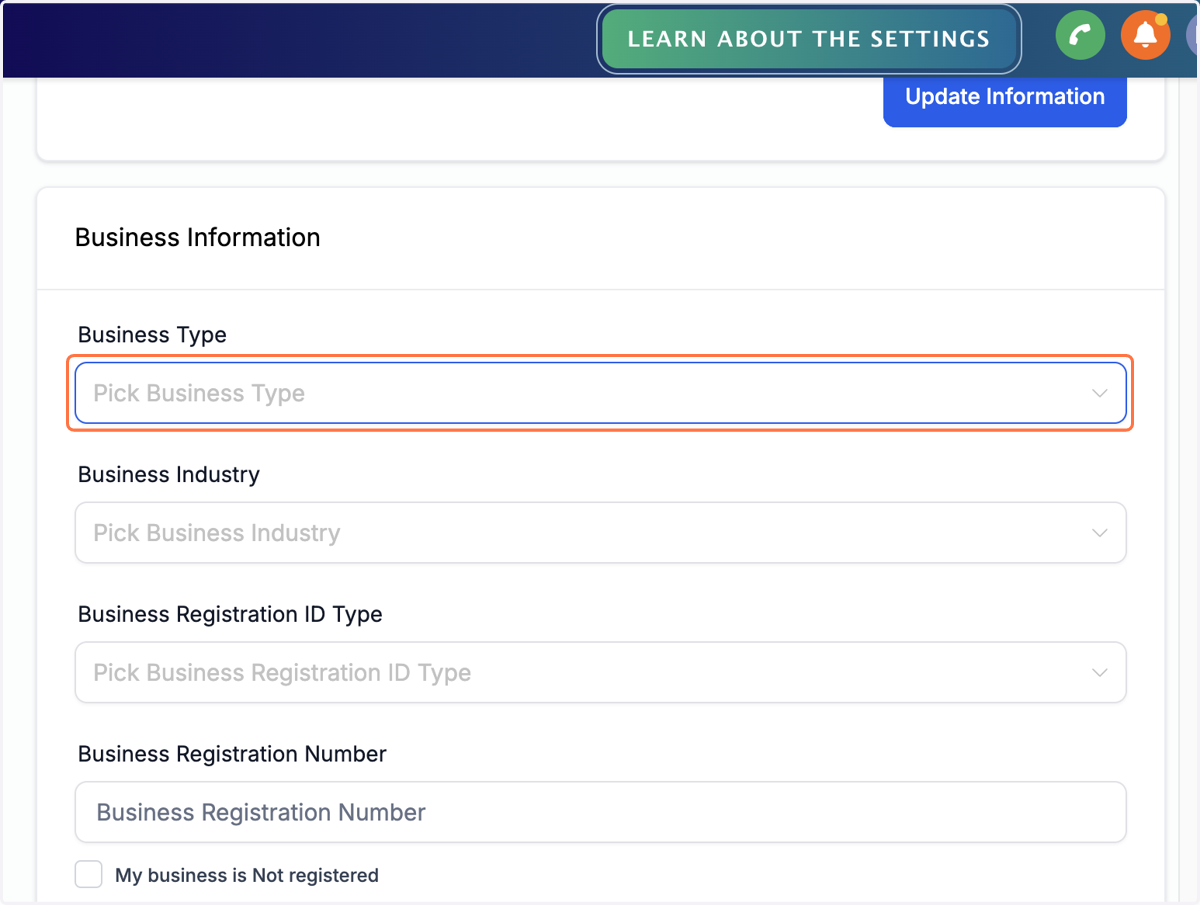Click the Business Registration Number label
Image resolution: width=1200 pixels, height=905 pixels.
point(232,754)
